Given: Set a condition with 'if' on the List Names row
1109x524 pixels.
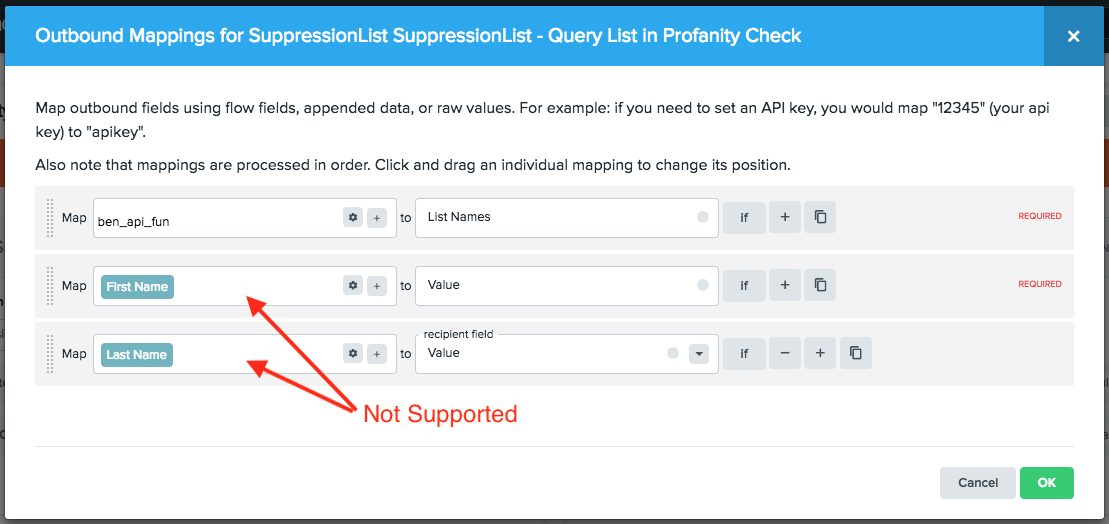Looking at the screenshot, I should [744, 217].
